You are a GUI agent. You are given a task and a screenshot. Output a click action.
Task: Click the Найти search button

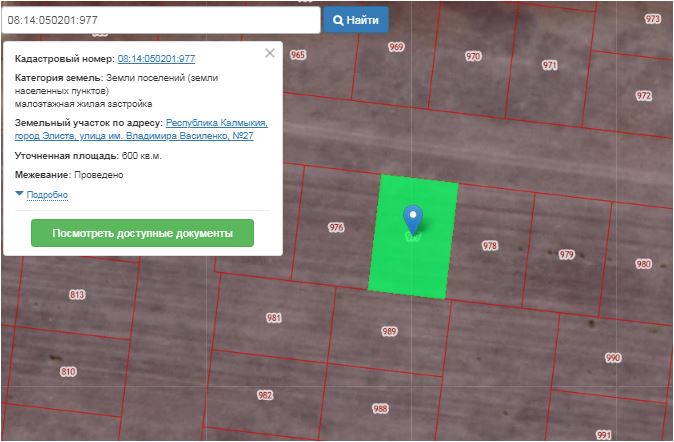coord(356,19)
